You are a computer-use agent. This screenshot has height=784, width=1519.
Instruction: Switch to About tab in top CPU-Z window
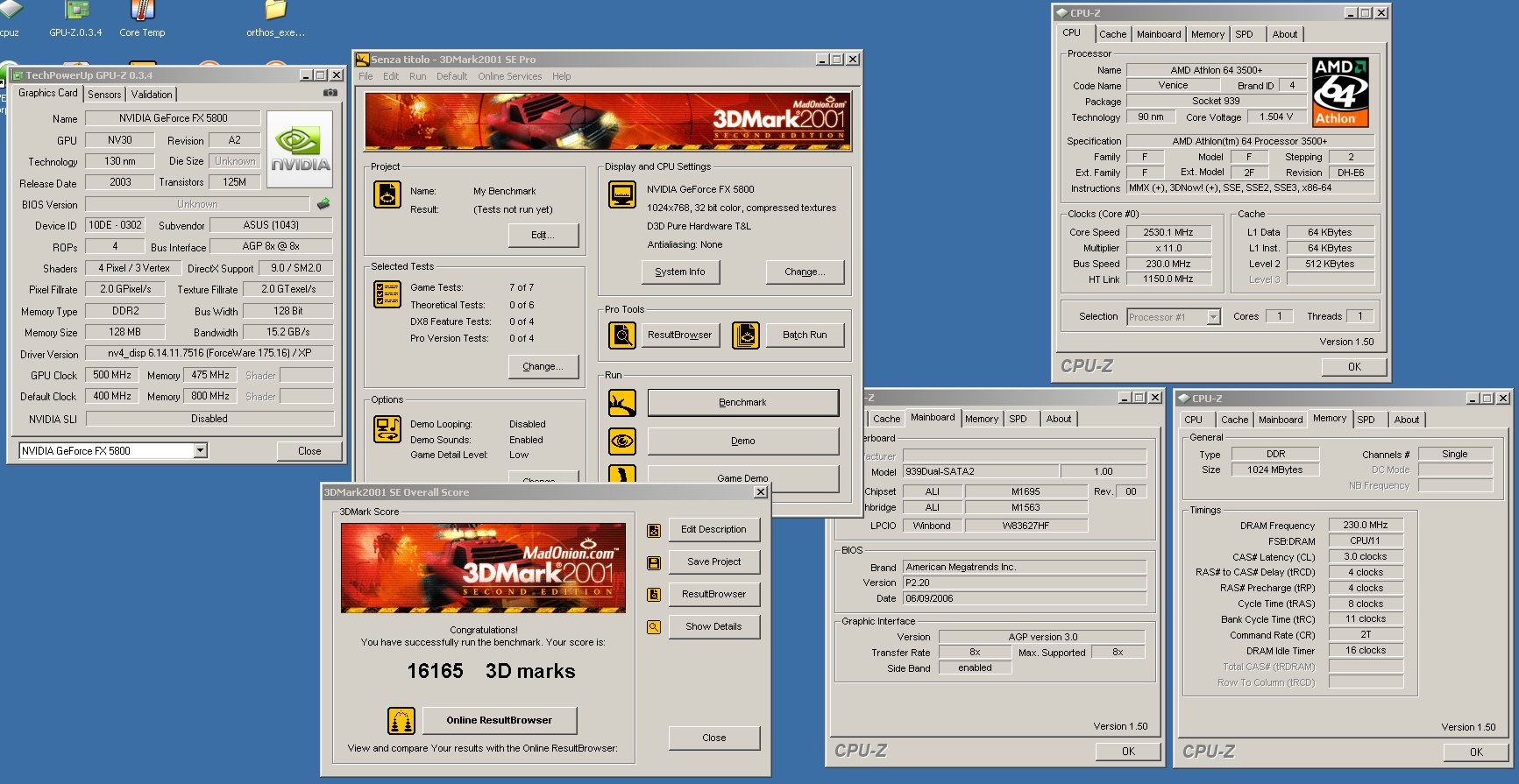tap(1285, 34)
